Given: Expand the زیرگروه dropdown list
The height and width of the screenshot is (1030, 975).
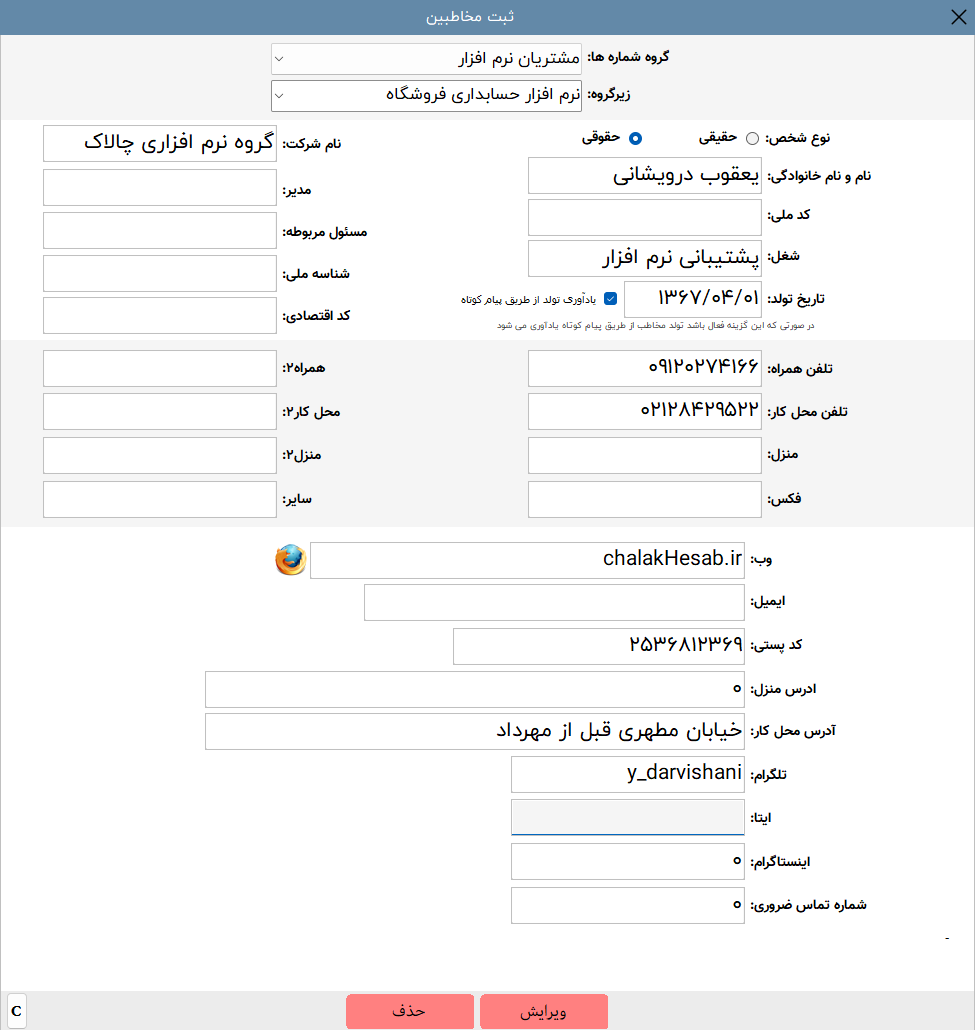Looking at the screenshot, I should click(x=426, y=96).
